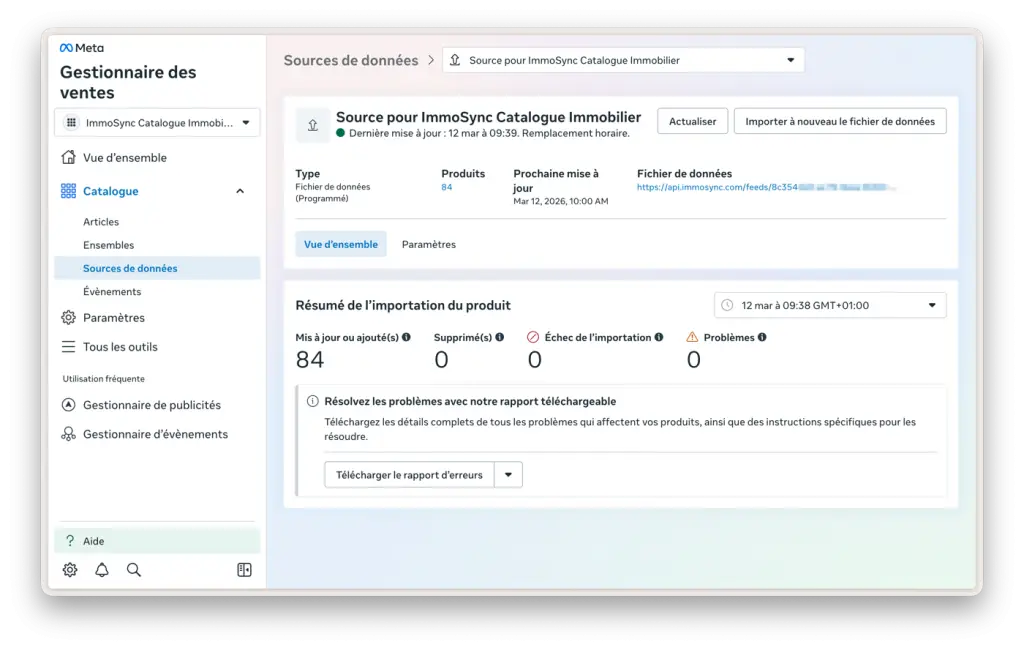
Task: Collapse the Catalogue menu section
Action: click(240, 191)
